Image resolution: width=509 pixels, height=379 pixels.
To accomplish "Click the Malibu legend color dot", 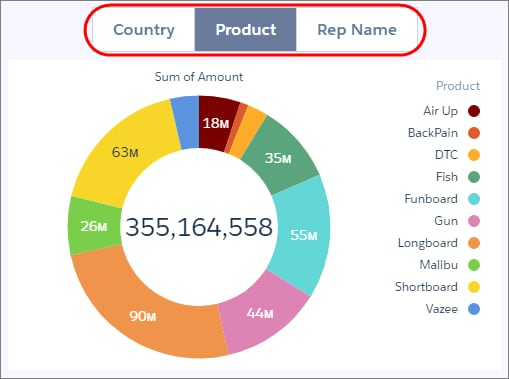I will pos(474,265).
